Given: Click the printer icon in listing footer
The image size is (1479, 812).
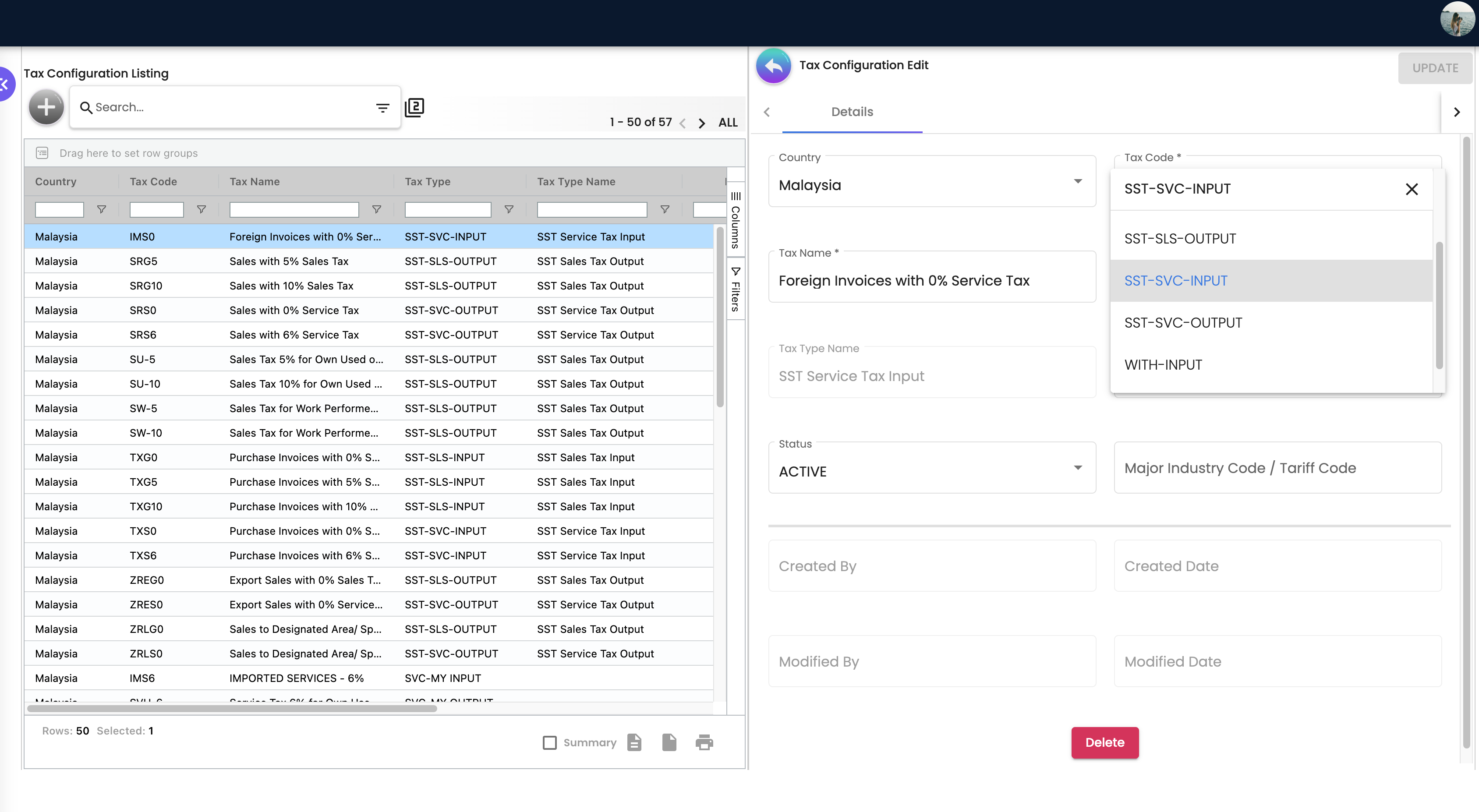Looking at the screenshot, I should point(704,742).
